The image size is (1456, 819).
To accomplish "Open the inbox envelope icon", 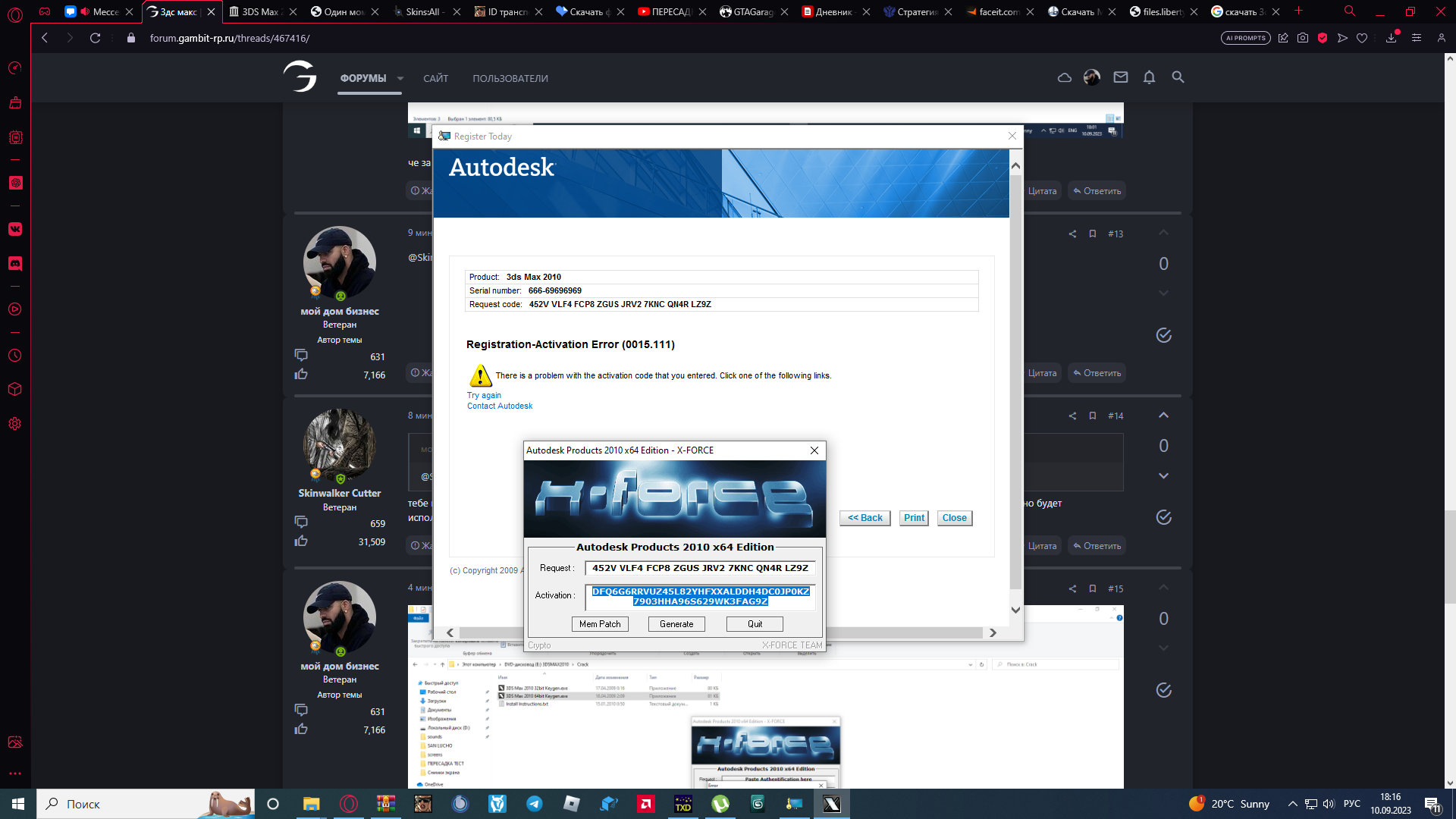I will pyautogui.click(x=1120, y=77).
